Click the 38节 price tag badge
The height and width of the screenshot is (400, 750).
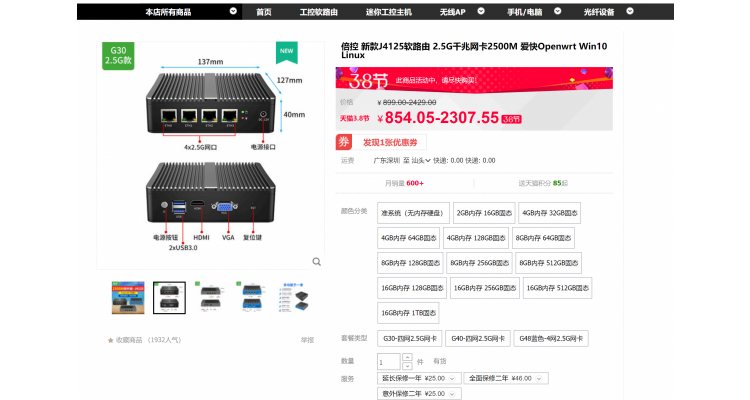(511, 119)
